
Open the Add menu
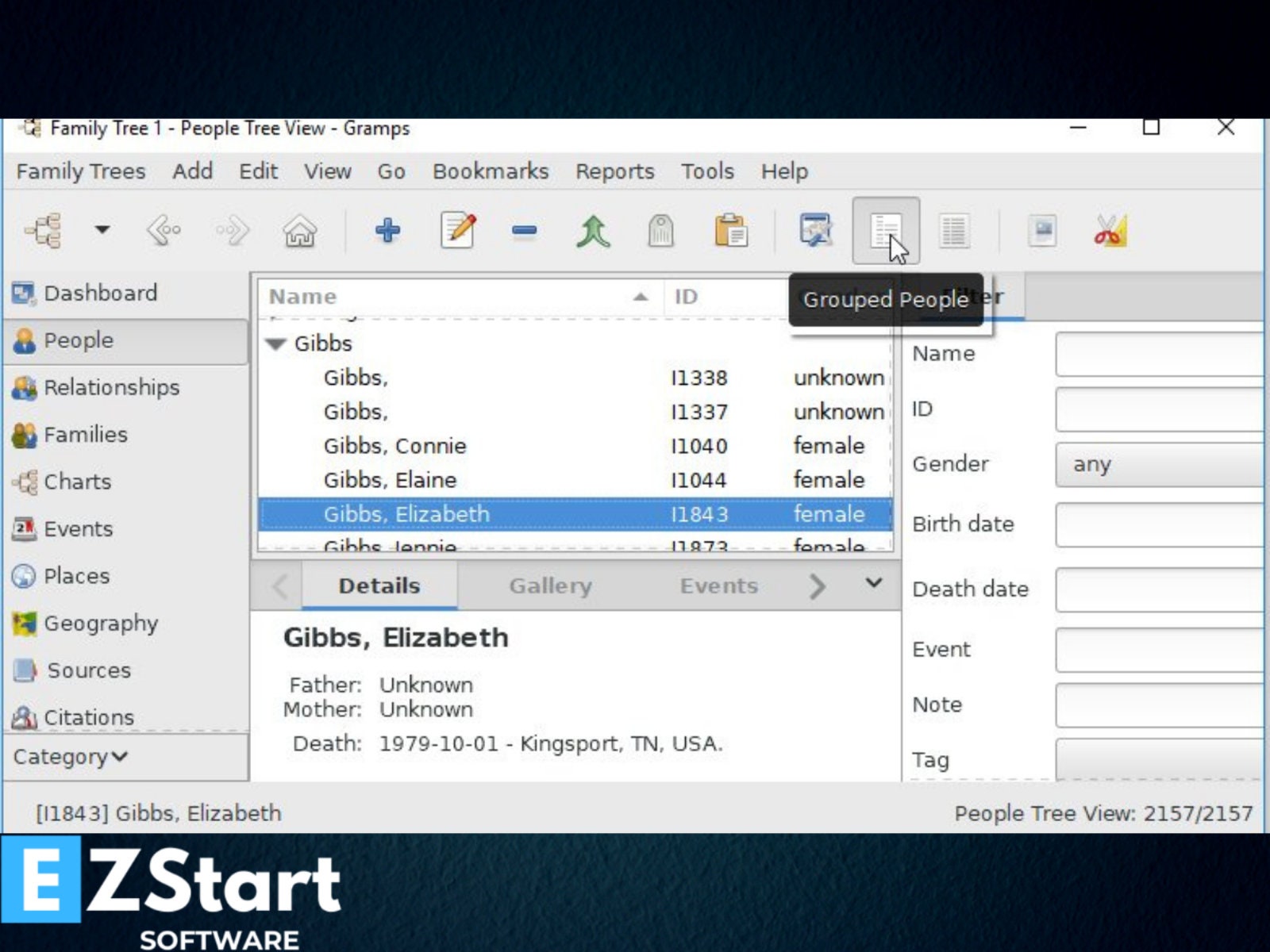point(193,171)
